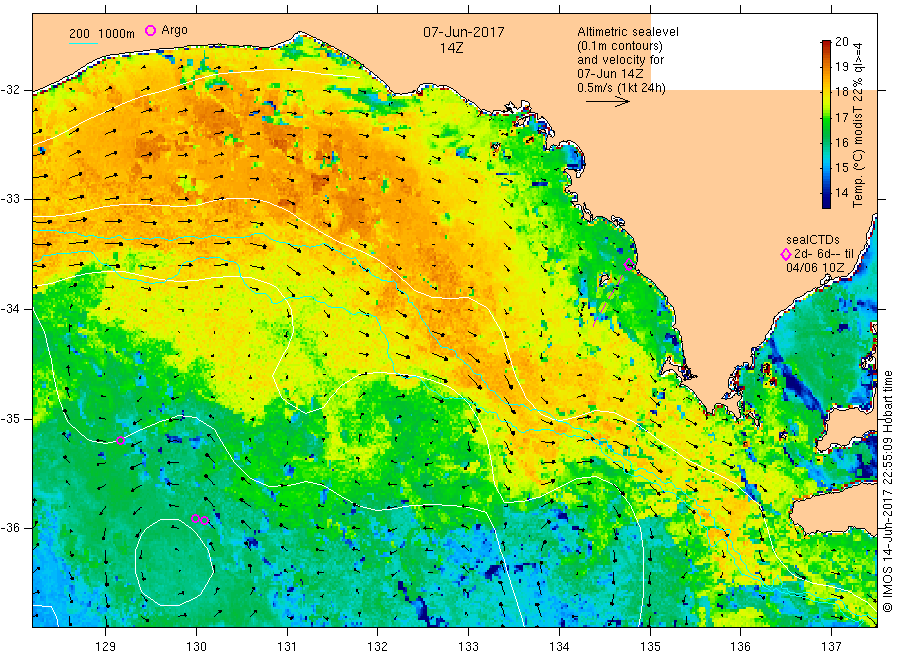Click the longitude label 135
900x660 pixels.
[650, 647]
